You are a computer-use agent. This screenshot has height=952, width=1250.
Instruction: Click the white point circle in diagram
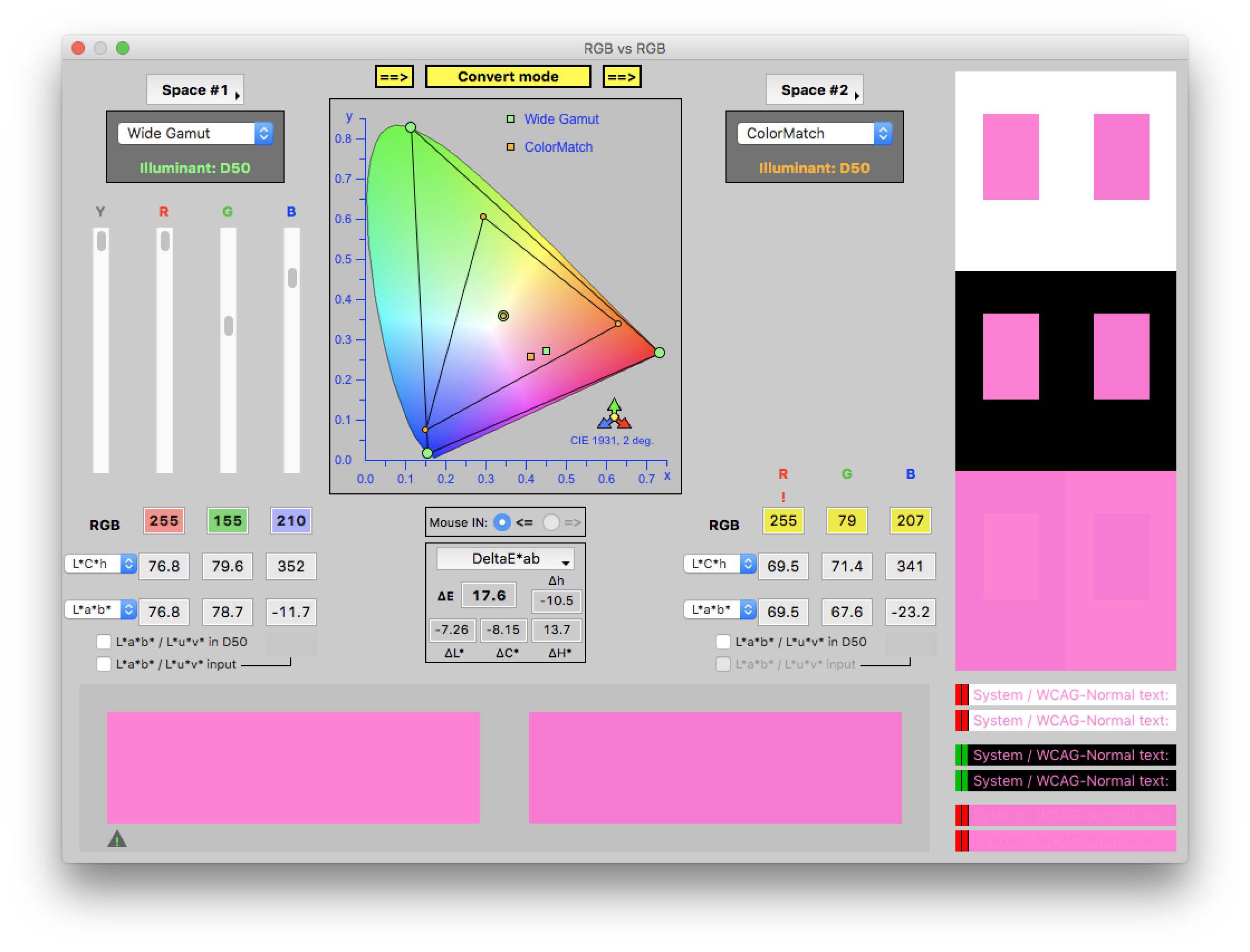pos(503,316)
